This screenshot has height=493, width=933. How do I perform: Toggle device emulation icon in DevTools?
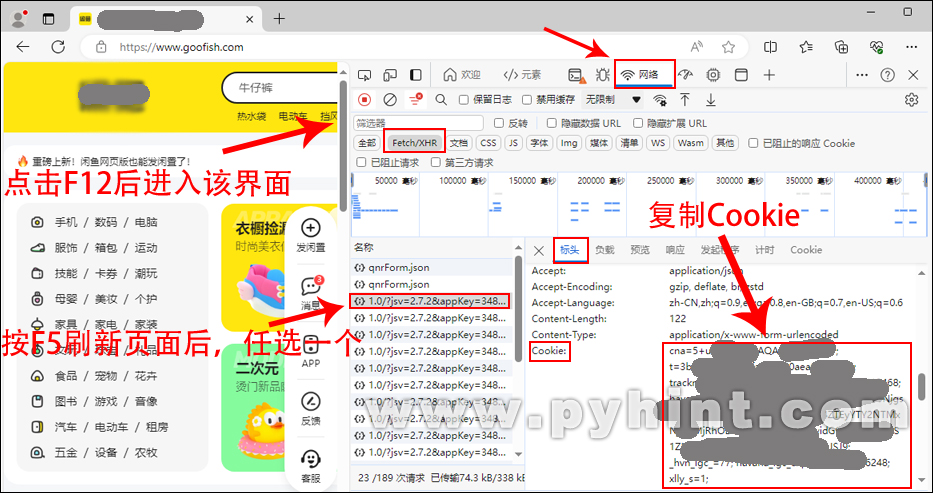390,75
